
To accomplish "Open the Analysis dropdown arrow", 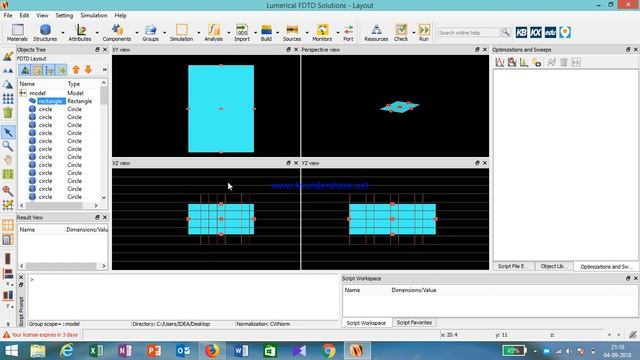I will click(229, 32).
